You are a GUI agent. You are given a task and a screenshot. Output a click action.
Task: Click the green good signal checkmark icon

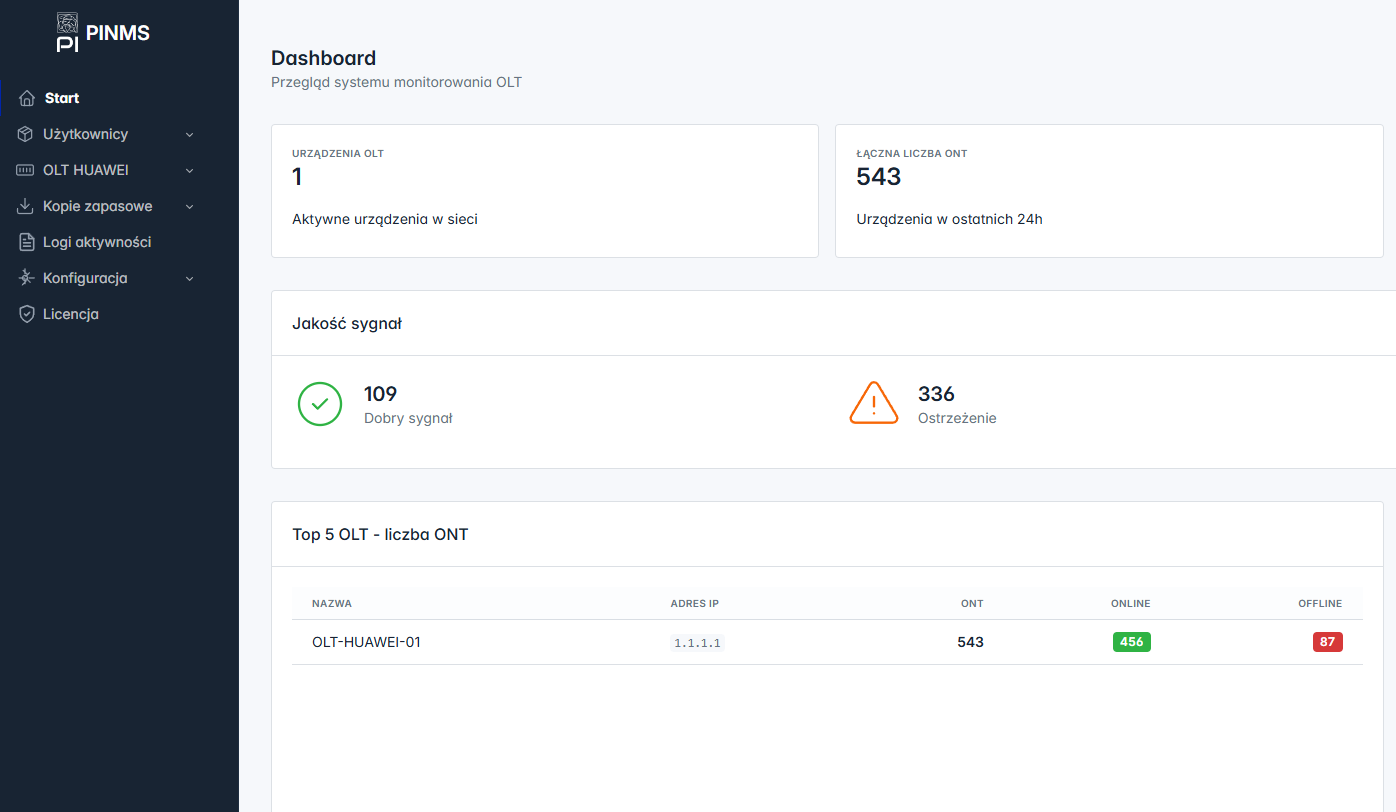320,404
